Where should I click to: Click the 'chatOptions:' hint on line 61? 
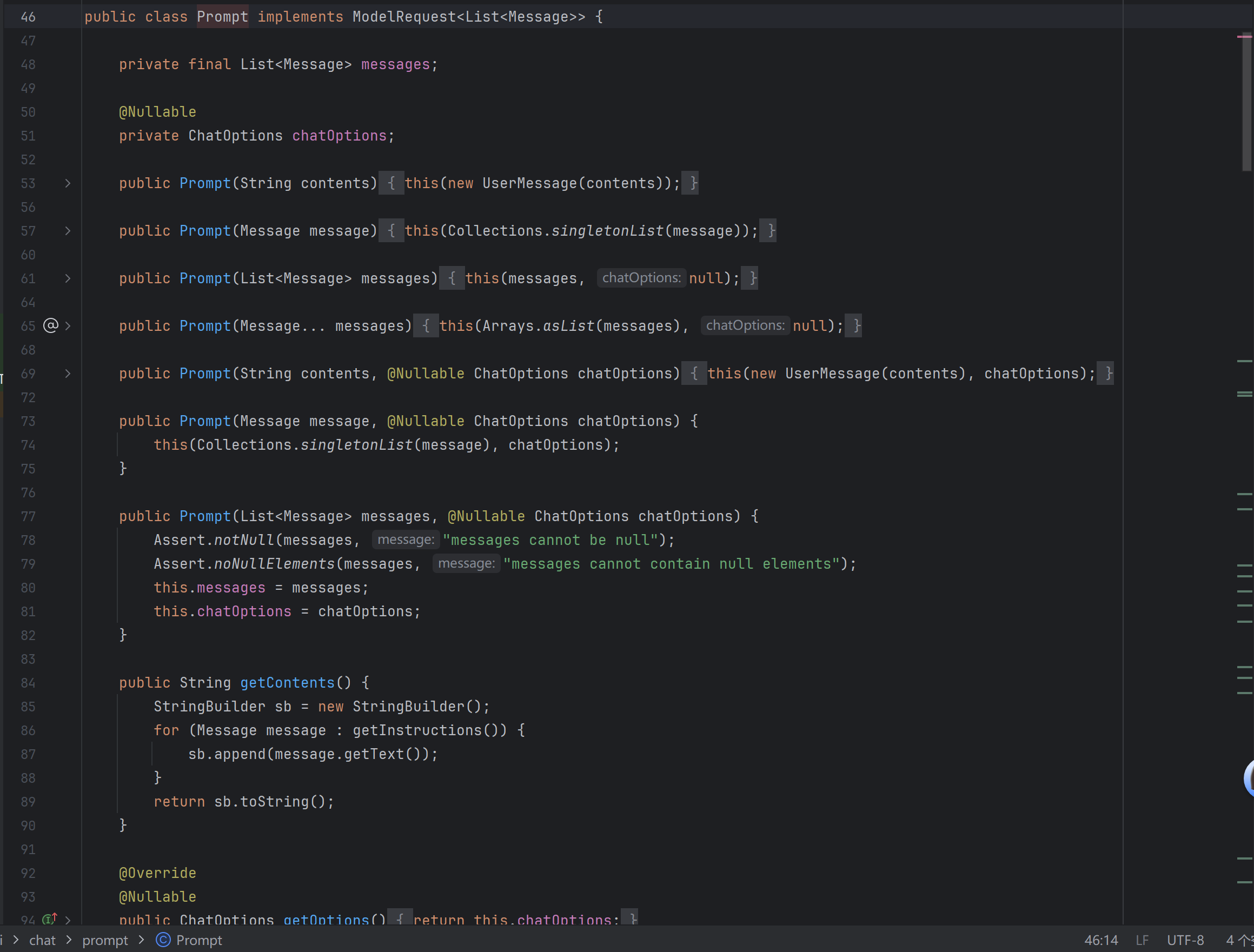coord(641,278)
